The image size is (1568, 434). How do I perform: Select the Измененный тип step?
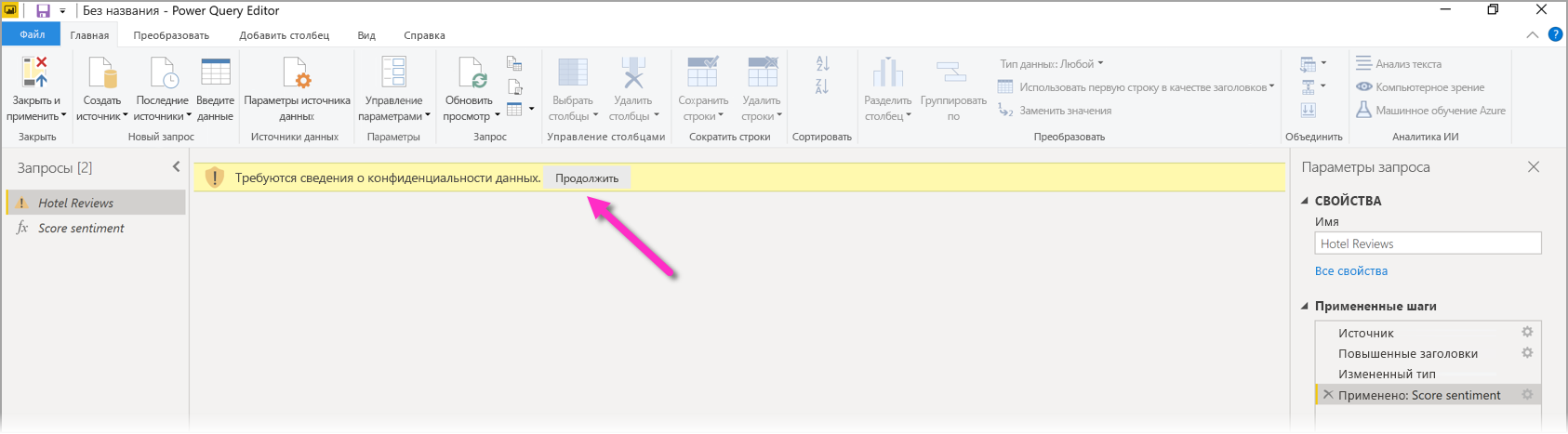coord(1428,374)
